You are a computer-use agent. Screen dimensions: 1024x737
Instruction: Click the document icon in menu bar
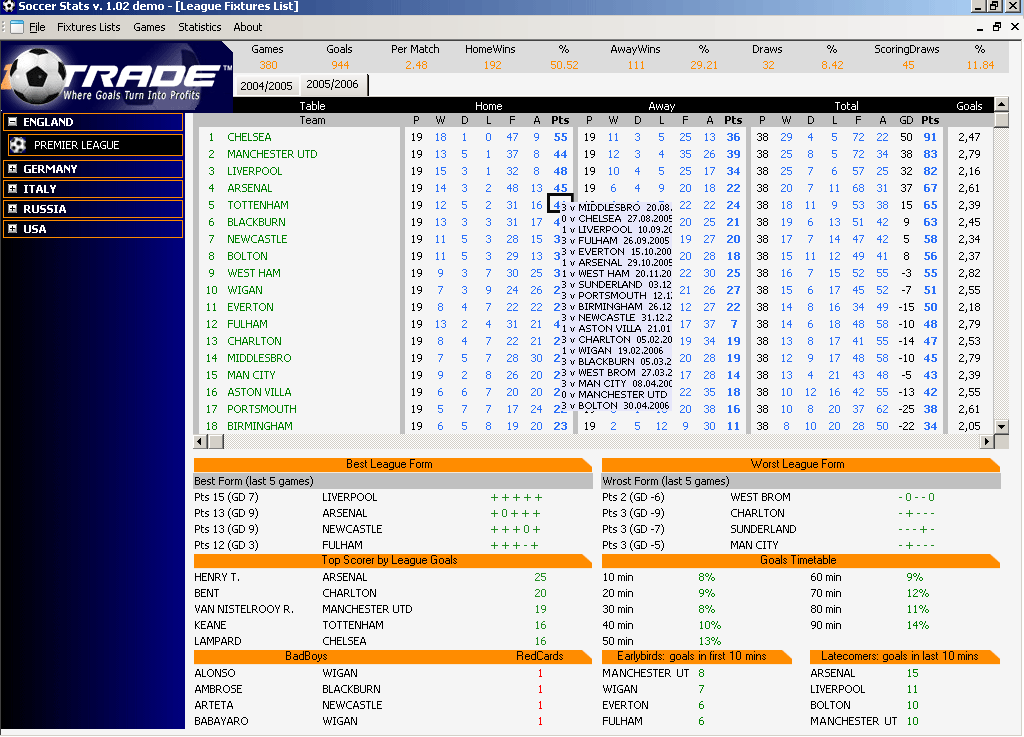click(17, 27)
